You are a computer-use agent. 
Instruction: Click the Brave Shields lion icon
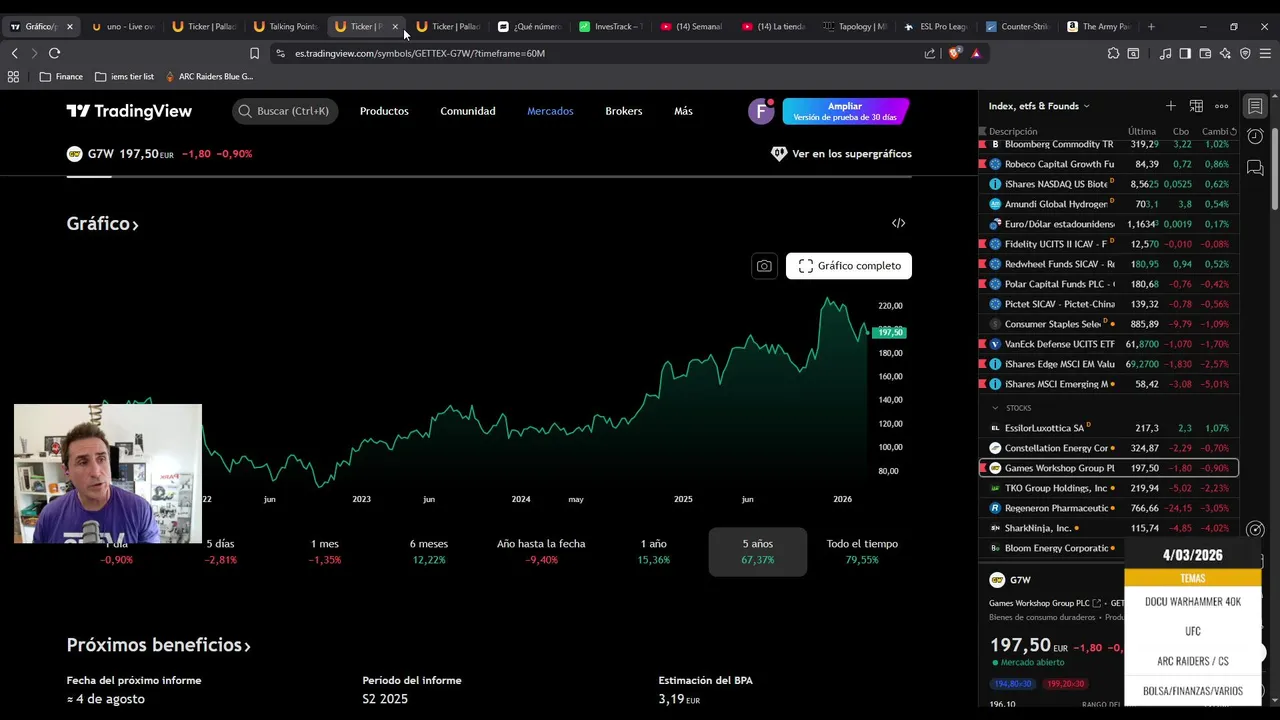954,53
